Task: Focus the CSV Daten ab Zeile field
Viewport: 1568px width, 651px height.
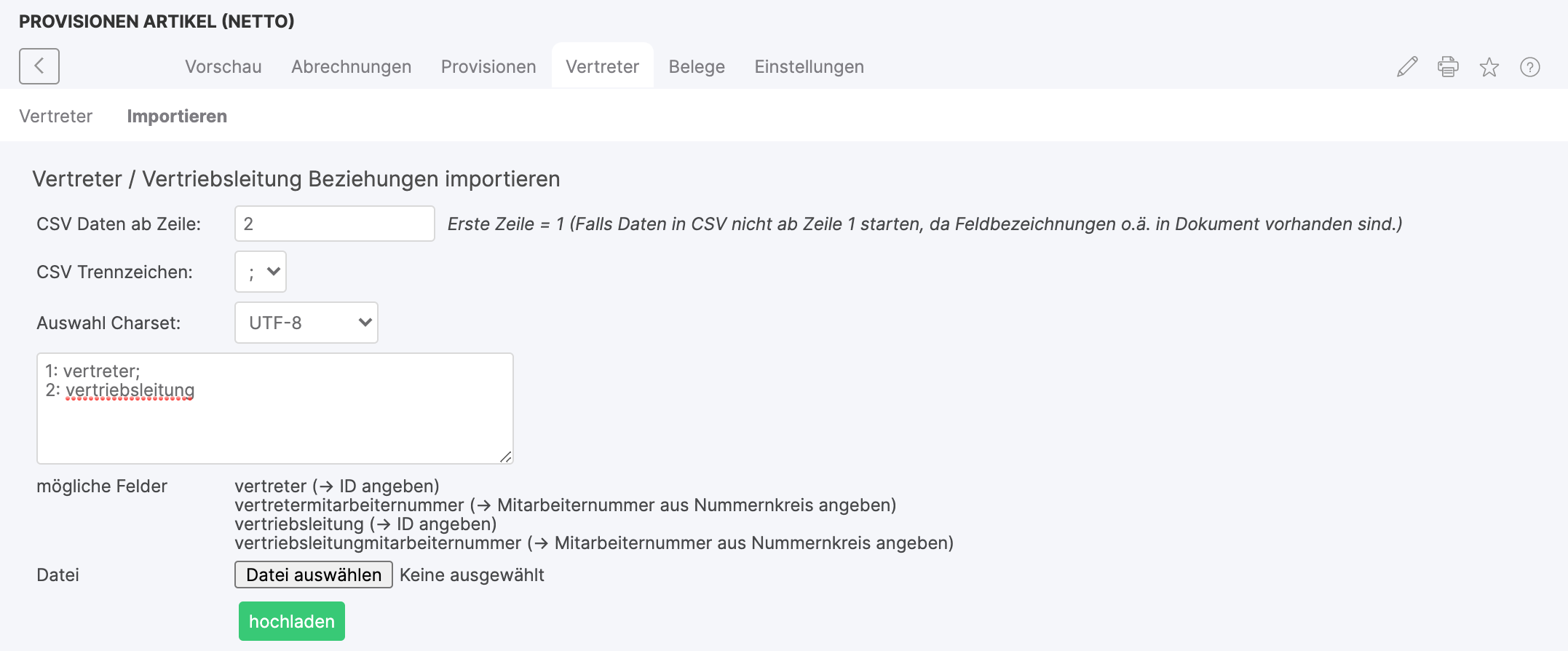Action: point(335,224)
